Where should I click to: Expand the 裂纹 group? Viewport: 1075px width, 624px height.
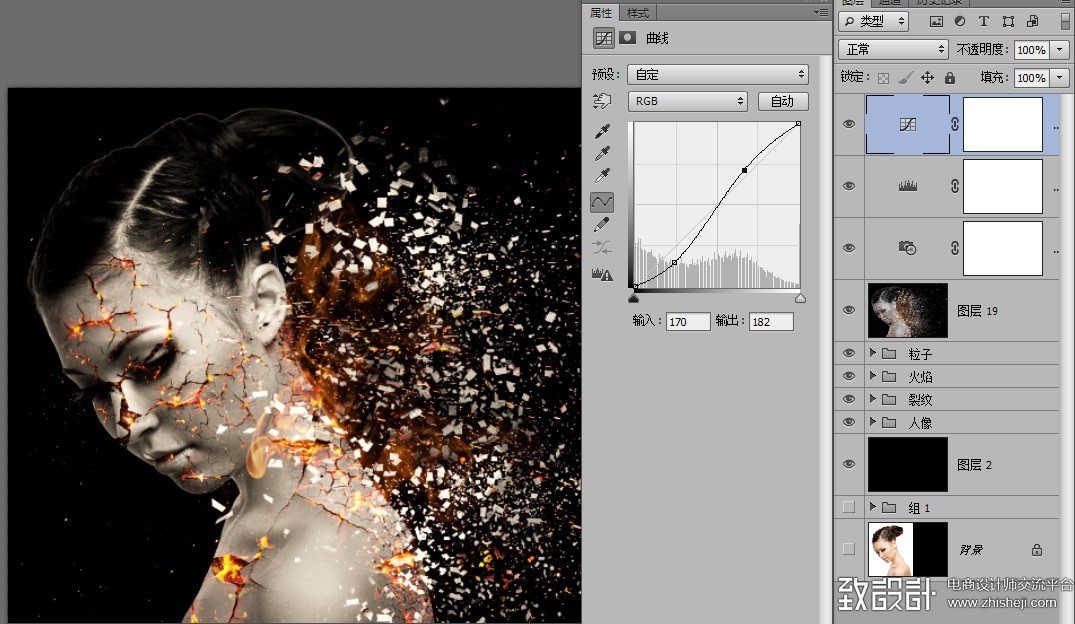(x=873, y=399)
